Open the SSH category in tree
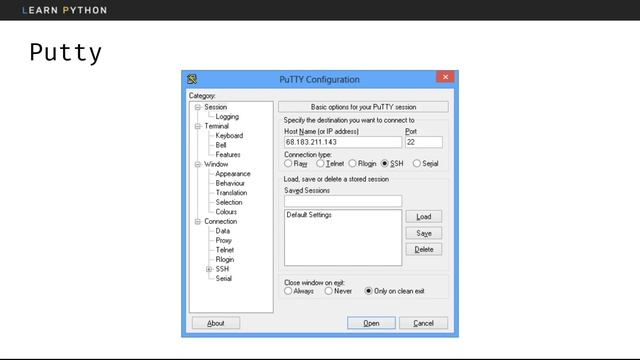 click(x=222, y=269)
